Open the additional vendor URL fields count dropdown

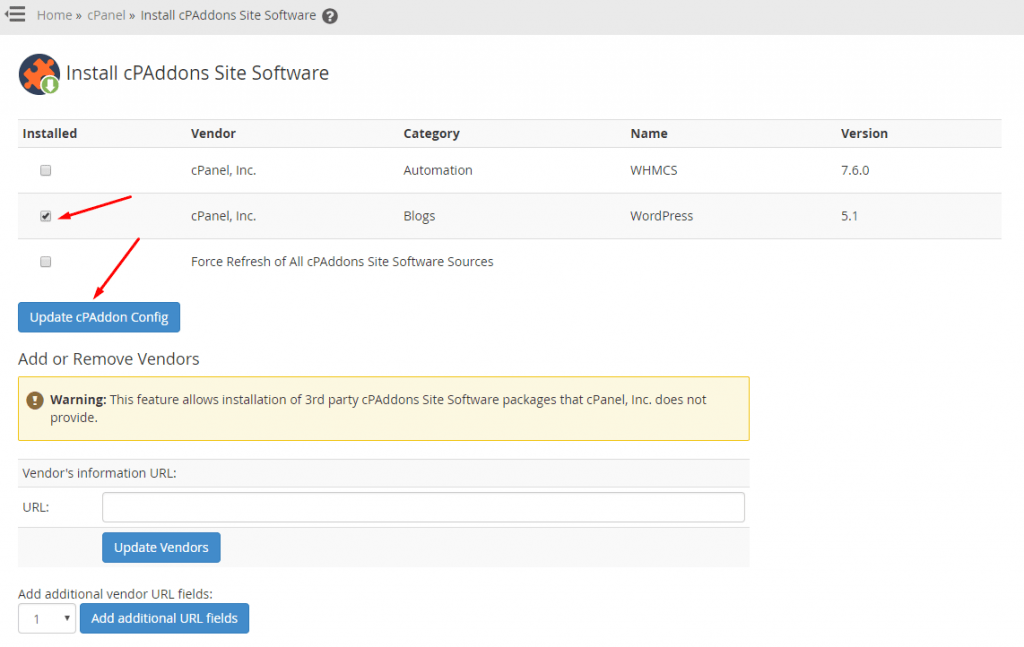coord(46,618)
